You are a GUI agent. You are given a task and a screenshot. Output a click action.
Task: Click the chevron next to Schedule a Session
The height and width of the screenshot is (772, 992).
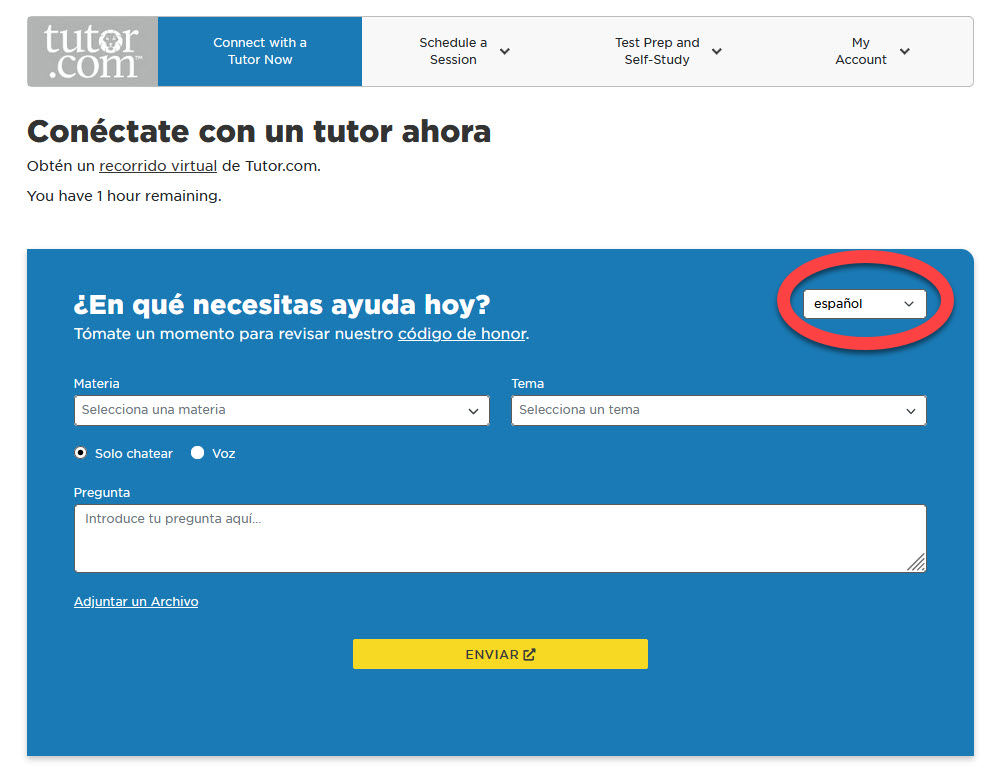click(x=505, y=50)
